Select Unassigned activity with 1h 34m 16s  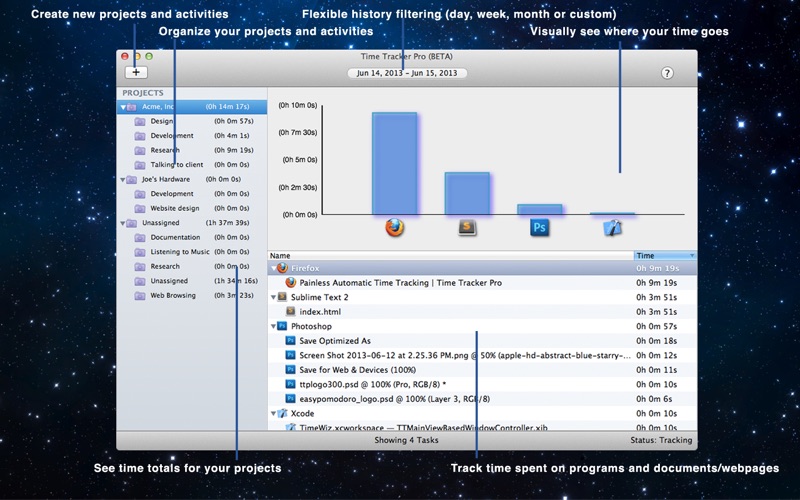coord(192,281)
